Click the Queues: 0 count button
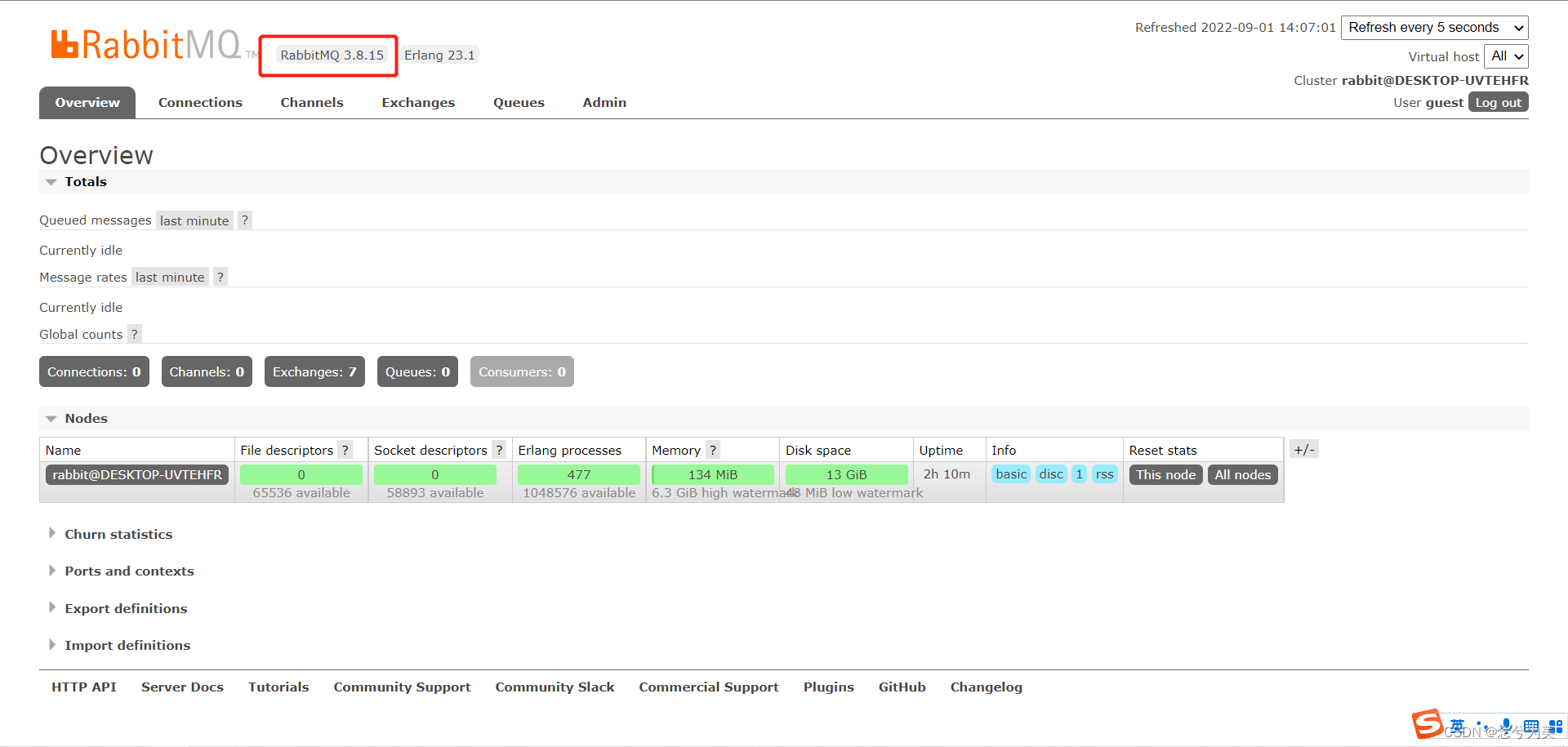 coord(417,372)
